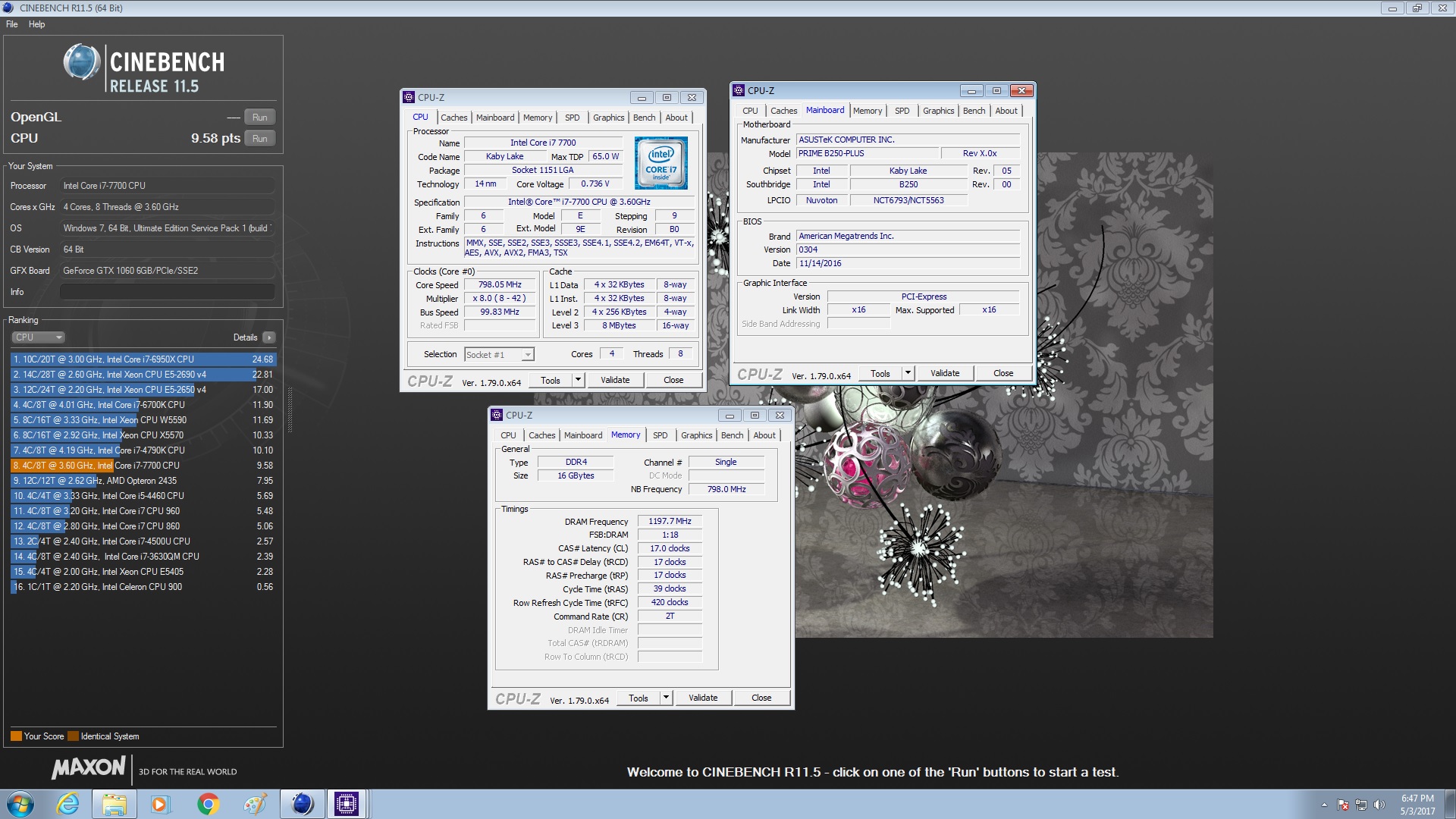Click the Model field PRIME B250-PLUS
The image size is (1456, 819).
868,154
